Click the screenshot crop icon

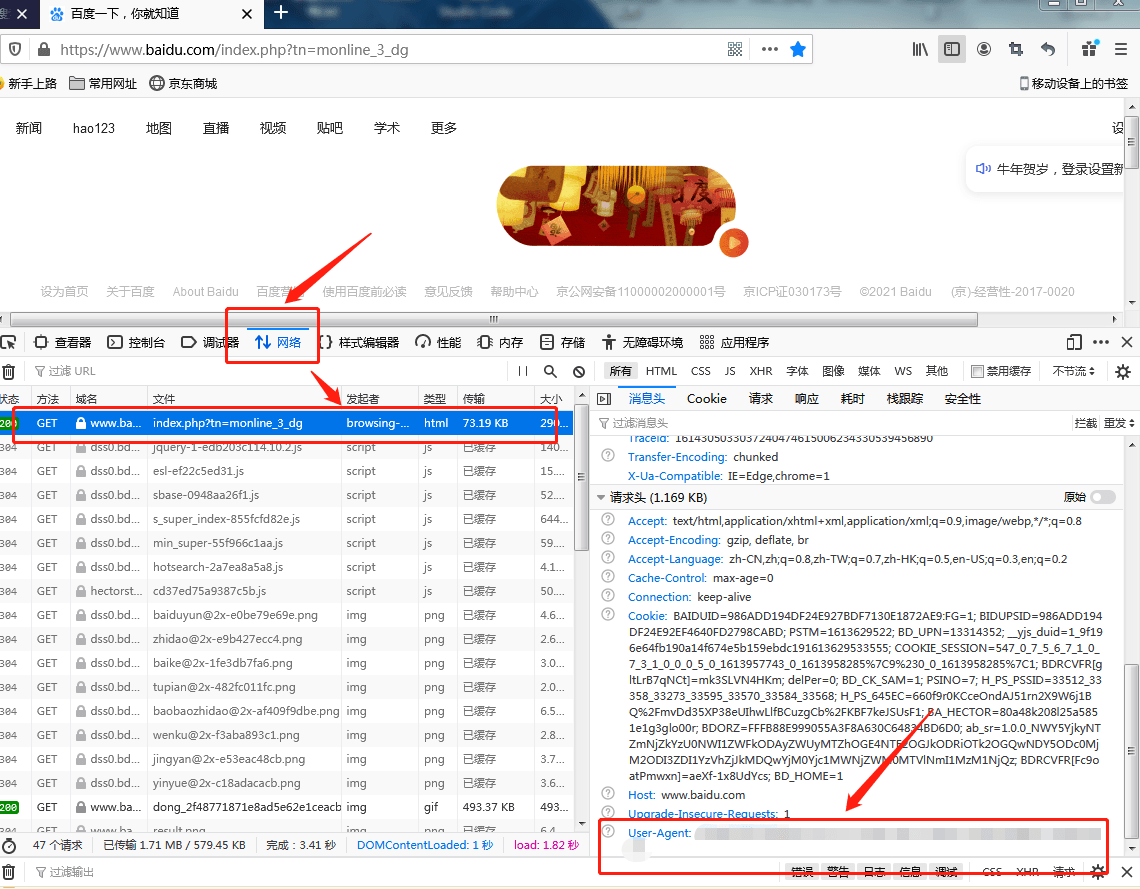pyautogui.click(x=1016, y=49)
